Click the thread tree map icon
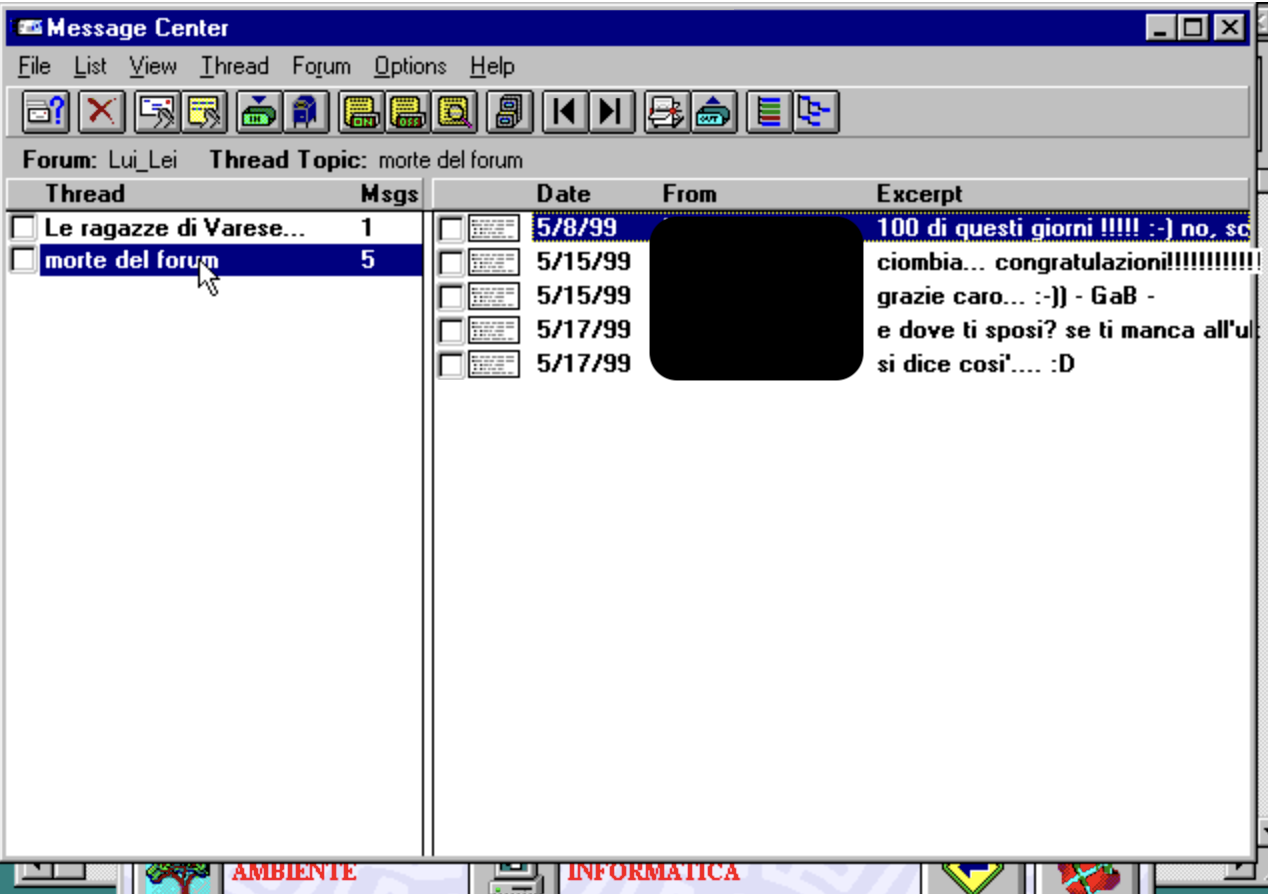Viewport: 1268px width, 894px height. 816,111
